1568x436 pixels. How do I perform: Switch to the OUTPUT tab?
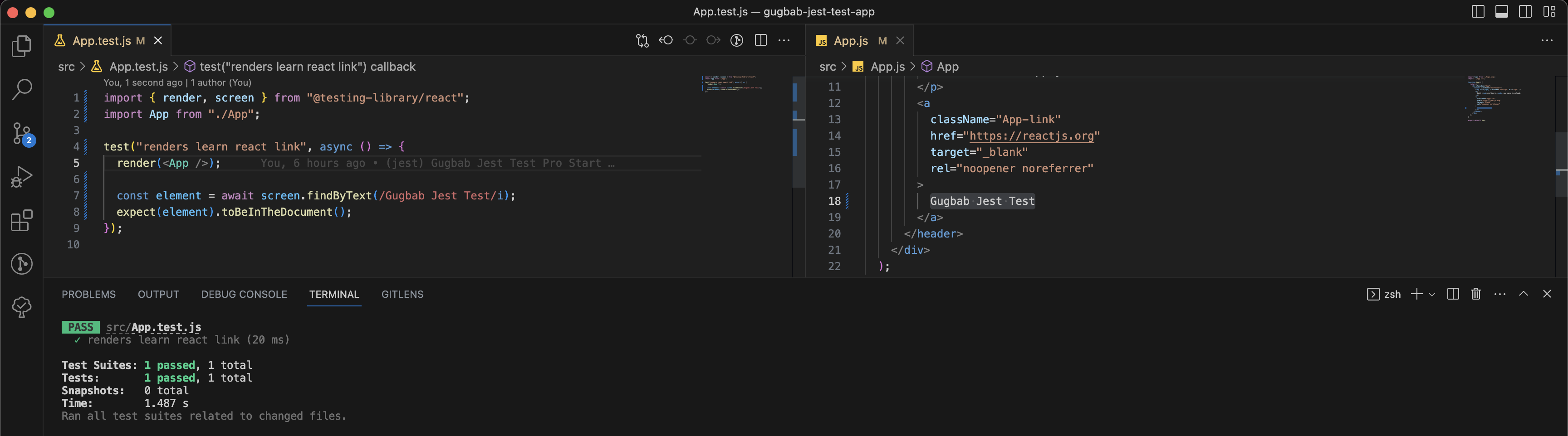158,294
